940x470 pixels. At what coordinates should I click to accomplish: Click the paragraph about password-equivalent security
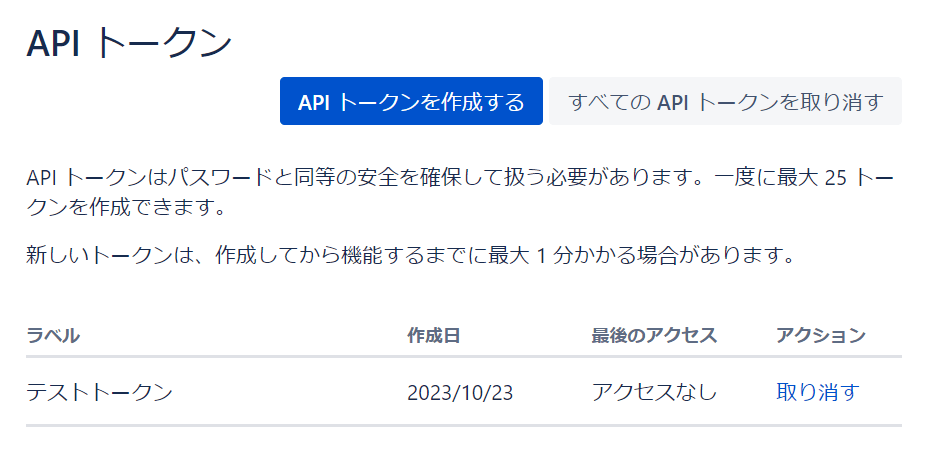[460, 193]
